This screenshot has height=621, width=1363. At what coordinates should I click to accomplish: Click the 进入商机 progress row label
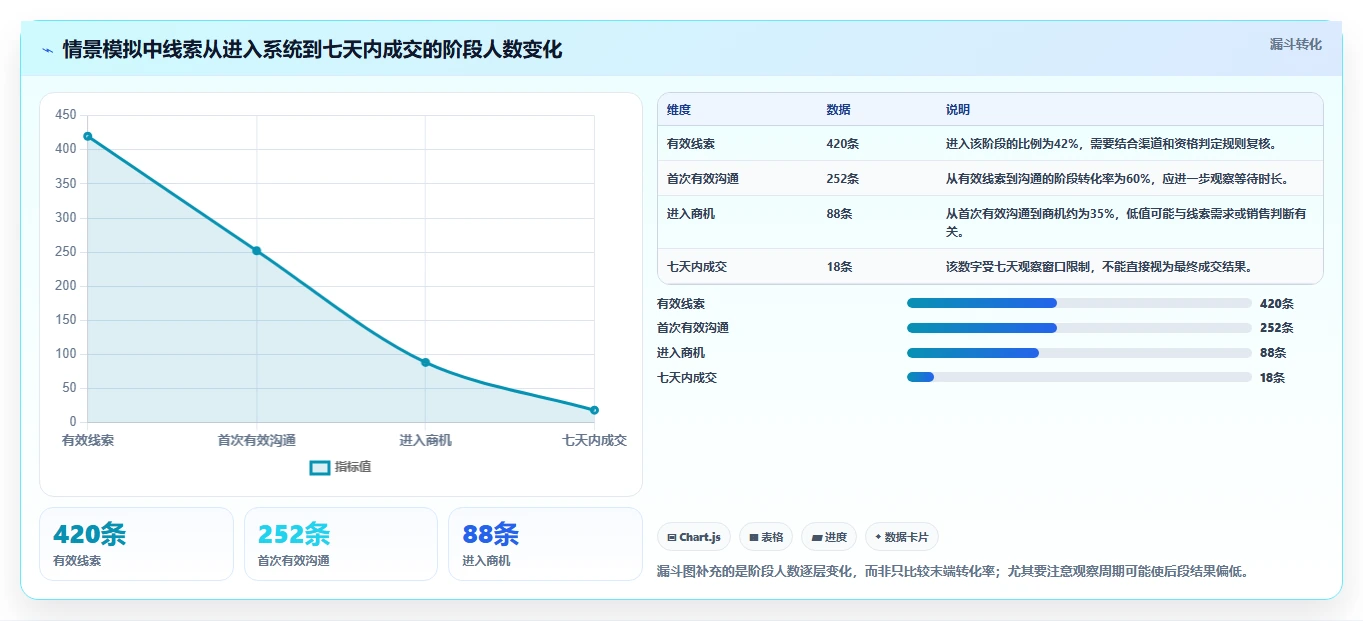point(681,353)
